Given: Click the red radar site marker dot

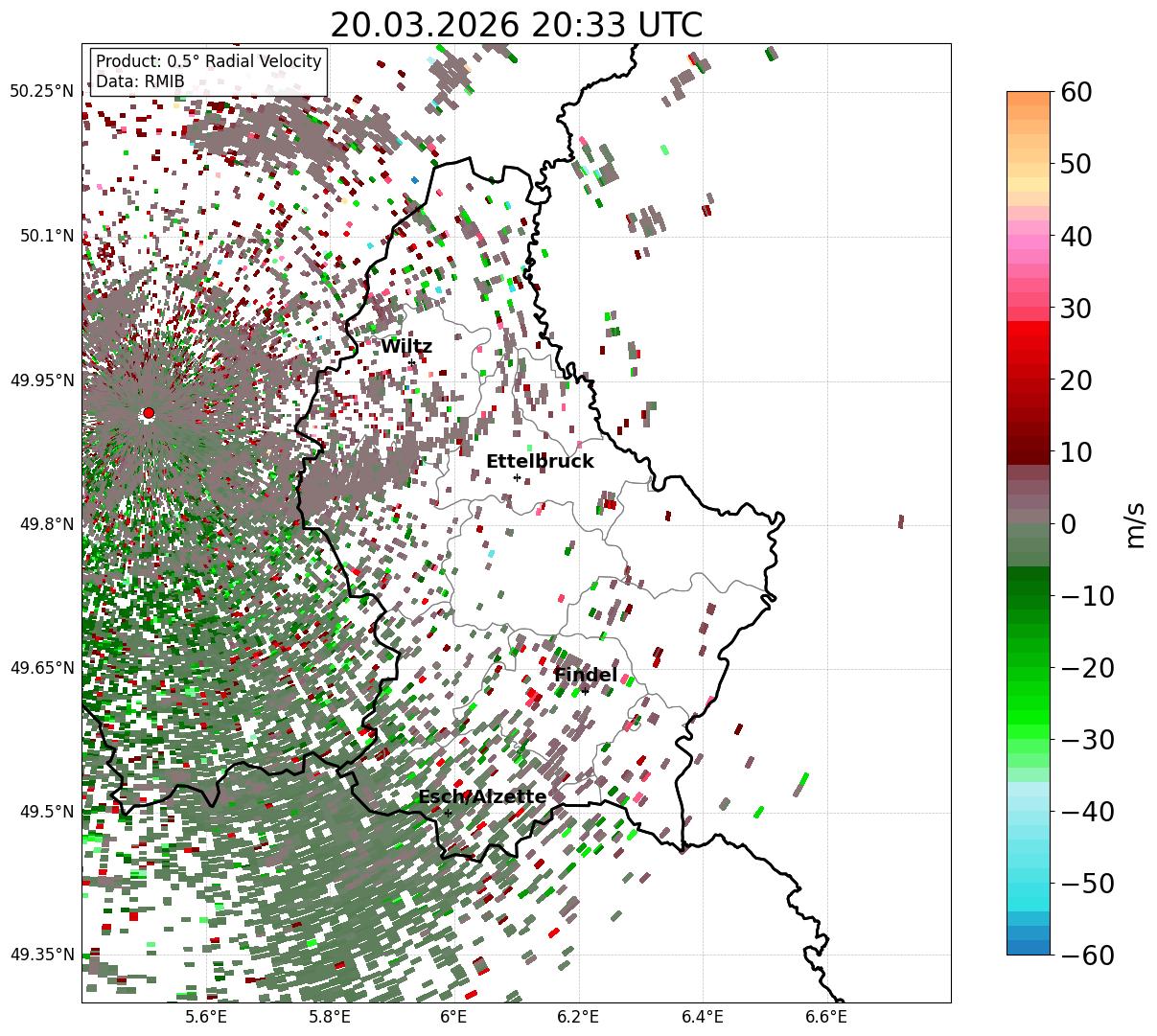Looking at the screenshot, I should click(148, 413).
